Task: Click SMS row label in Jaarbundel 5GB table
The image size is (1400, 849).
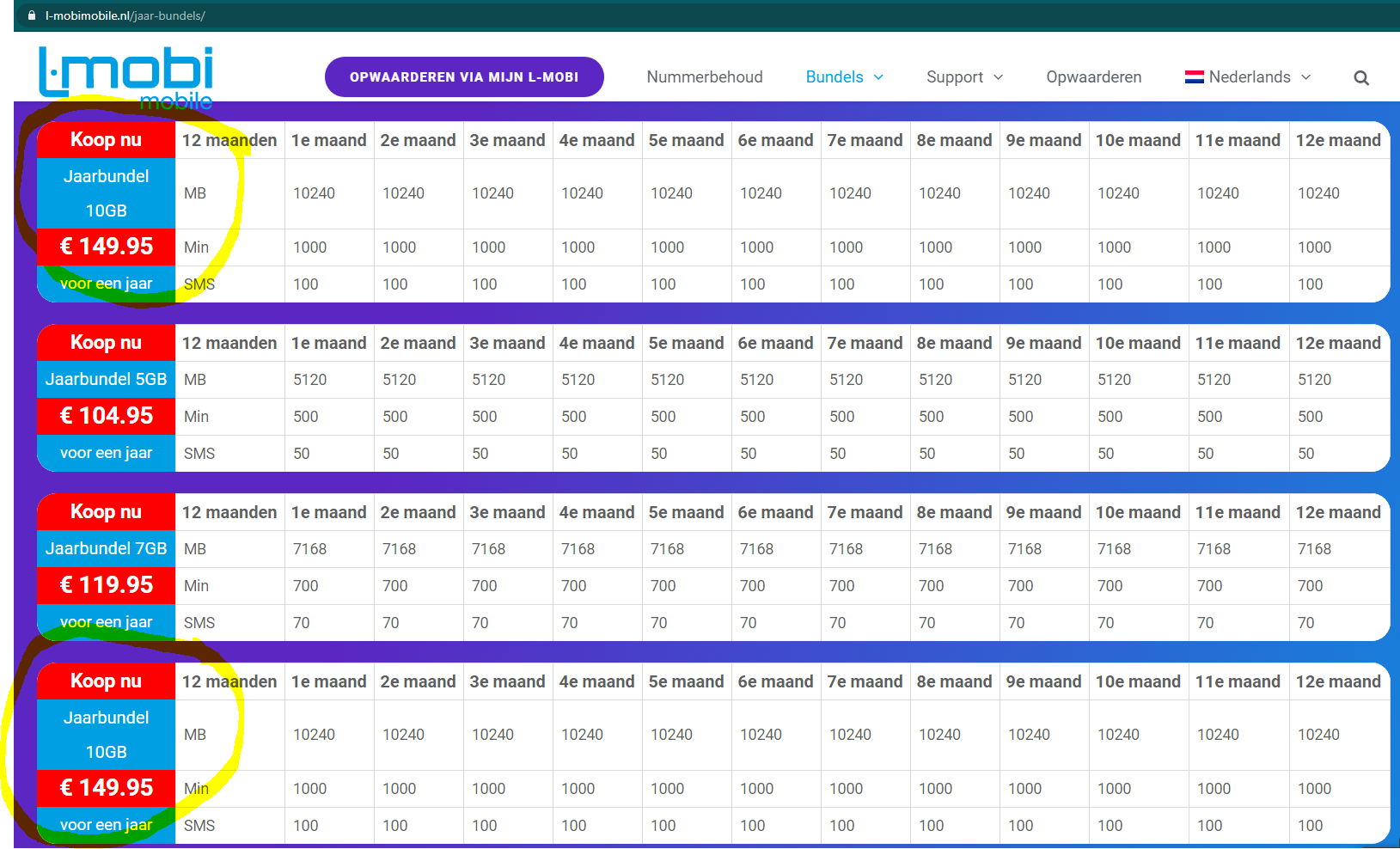Action: (199, 454)
